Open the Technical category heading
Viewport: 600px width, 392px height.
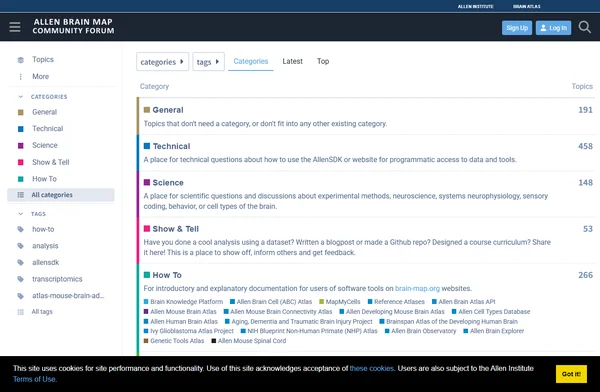(171, 146)
